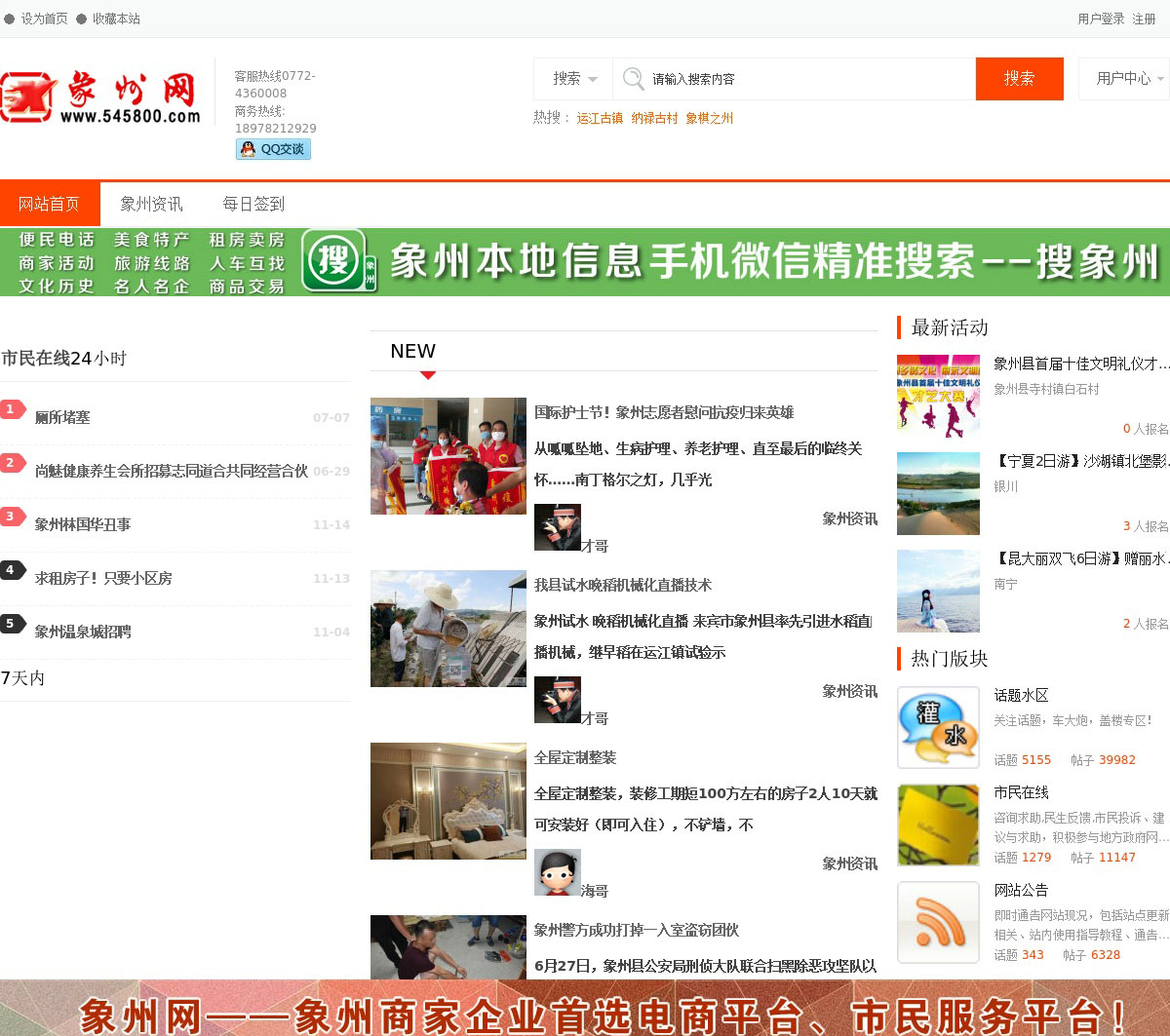The width and height of the screenshot is (1170, 1036).
Task: Select the 象州资讯 nav tab
Action: 151,204
